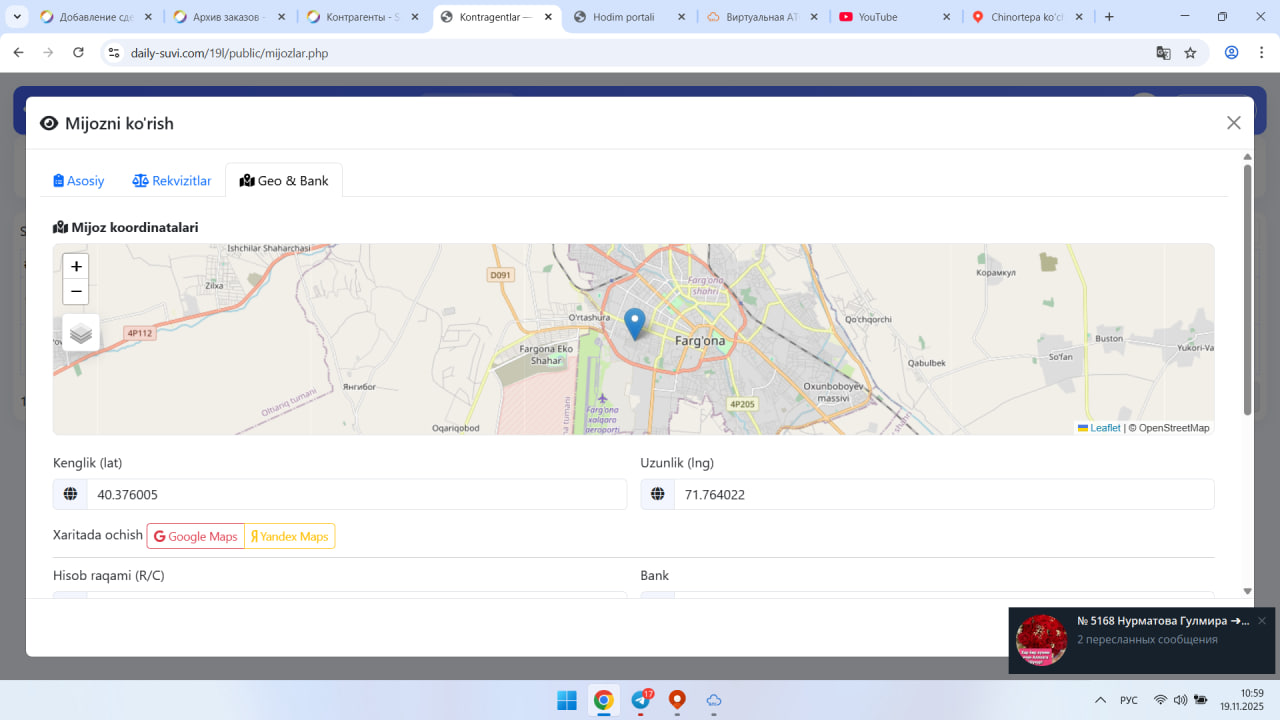This screenshot has width=1280, height=720.
Task: Click the globe icon beside the longitude field
Action: 658,494
